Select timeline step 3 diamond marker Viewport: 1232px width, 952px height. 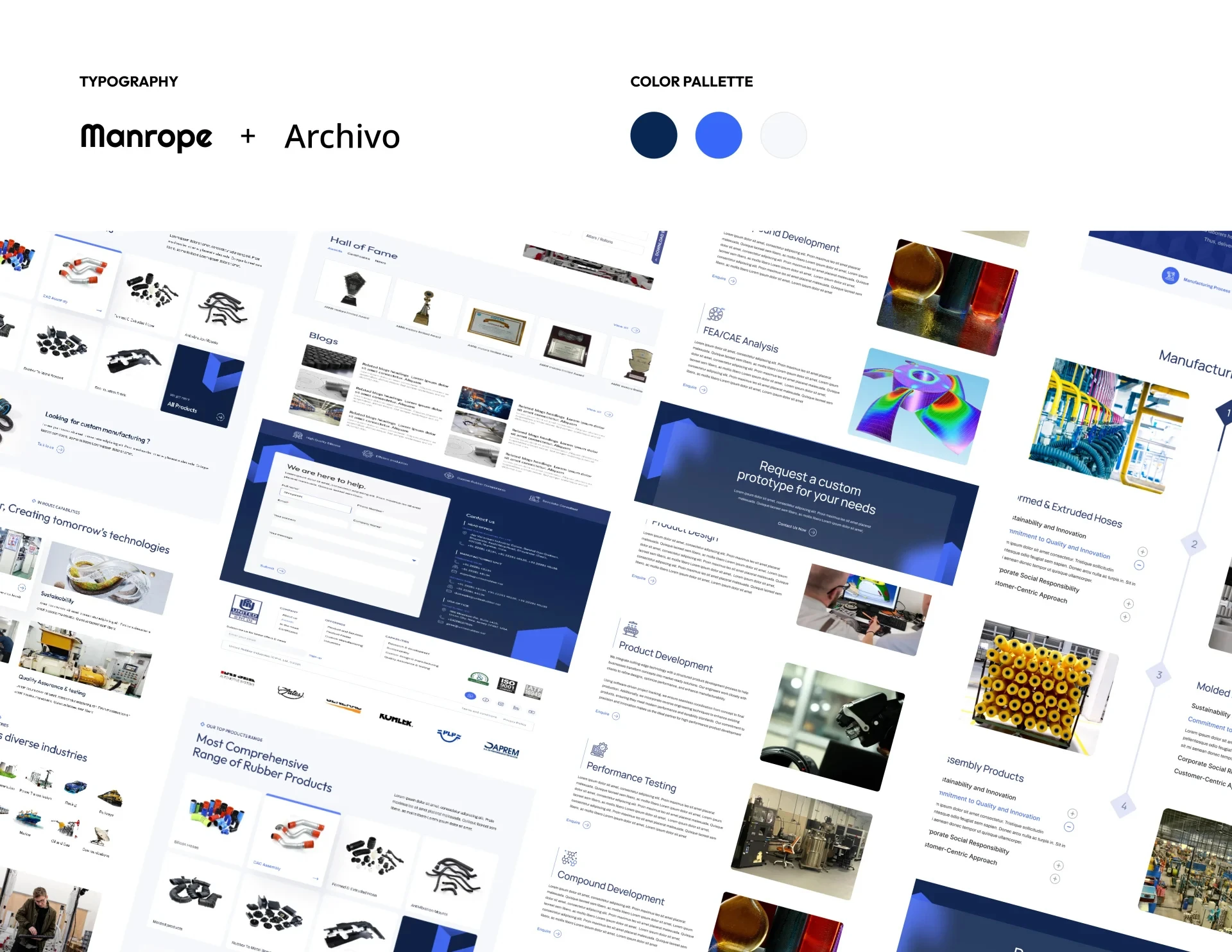click(x=1159, y=675)
